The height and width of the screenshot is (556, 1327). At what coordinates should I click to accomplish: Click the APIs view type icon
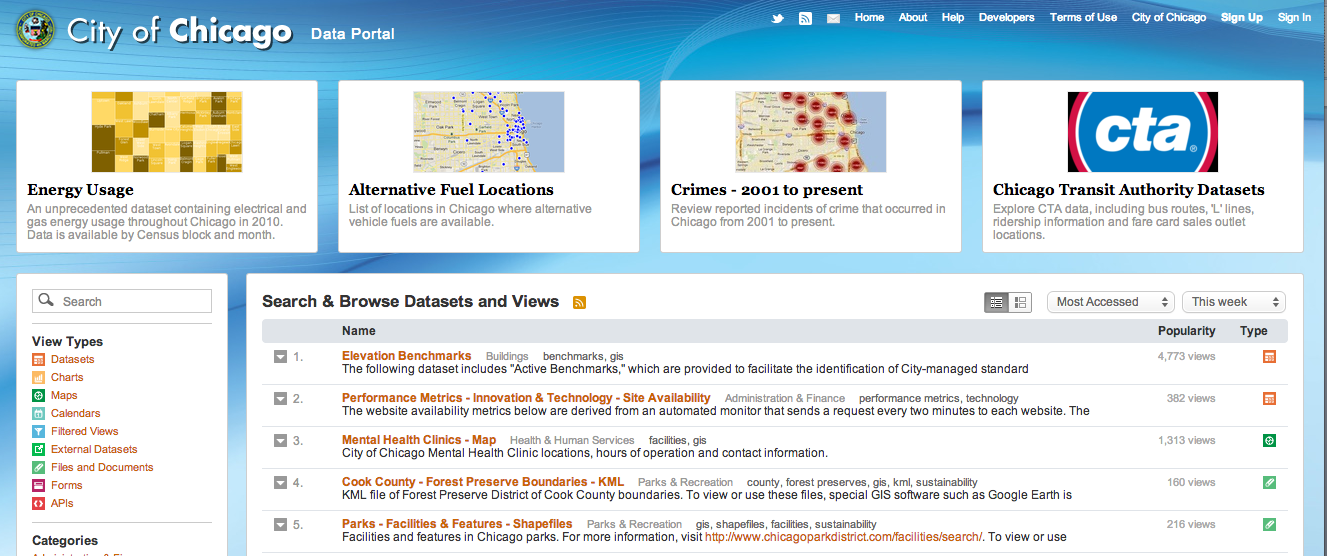[x=39, y=503]
